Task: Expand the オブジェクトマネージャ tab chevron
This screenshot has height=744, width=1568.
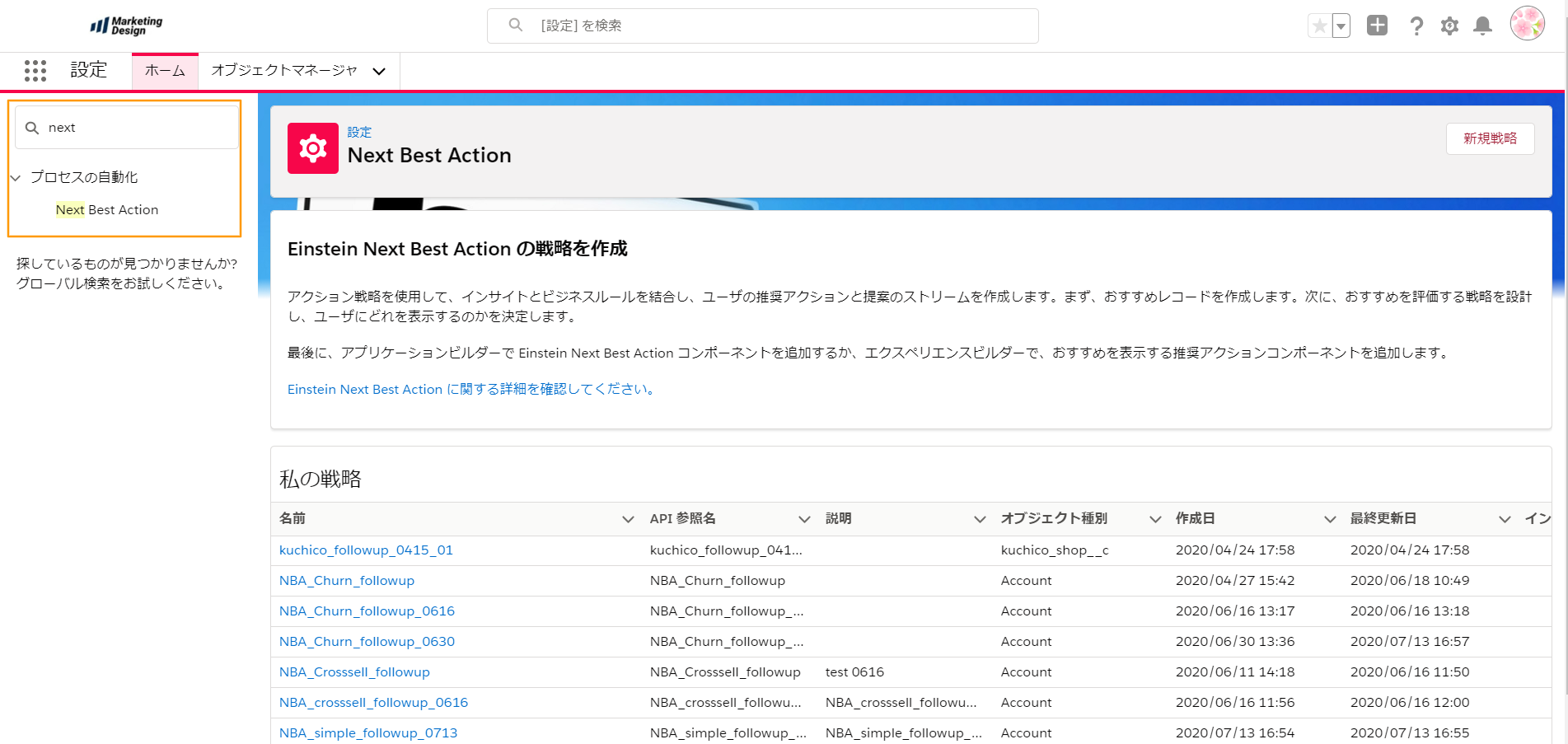Action: coord(379,72)
